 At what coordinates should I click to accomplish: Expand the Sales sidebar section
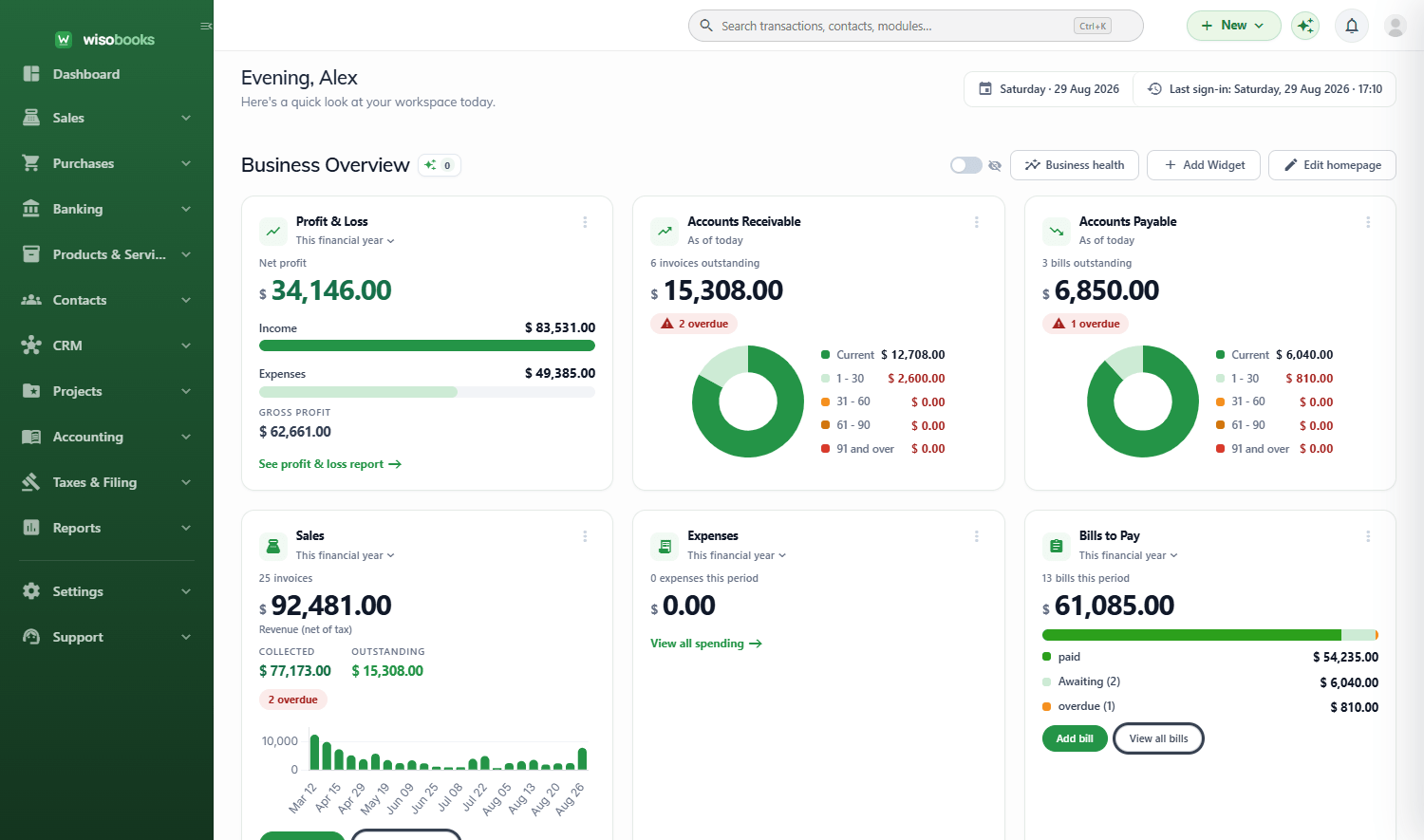coord(186,118)
